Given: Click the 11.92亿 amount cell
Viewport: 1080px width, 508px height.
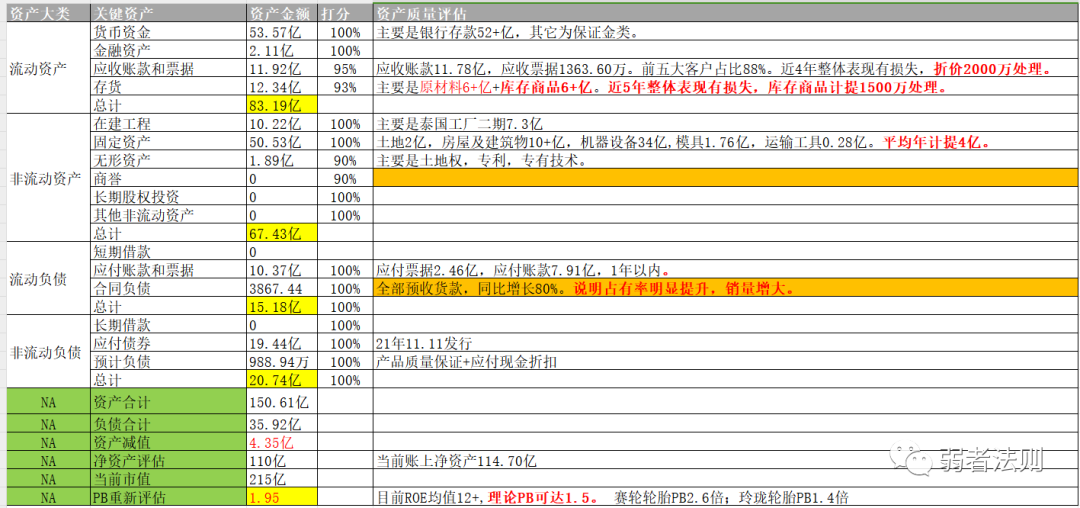Looking at the screenshot, I should 283,69.
